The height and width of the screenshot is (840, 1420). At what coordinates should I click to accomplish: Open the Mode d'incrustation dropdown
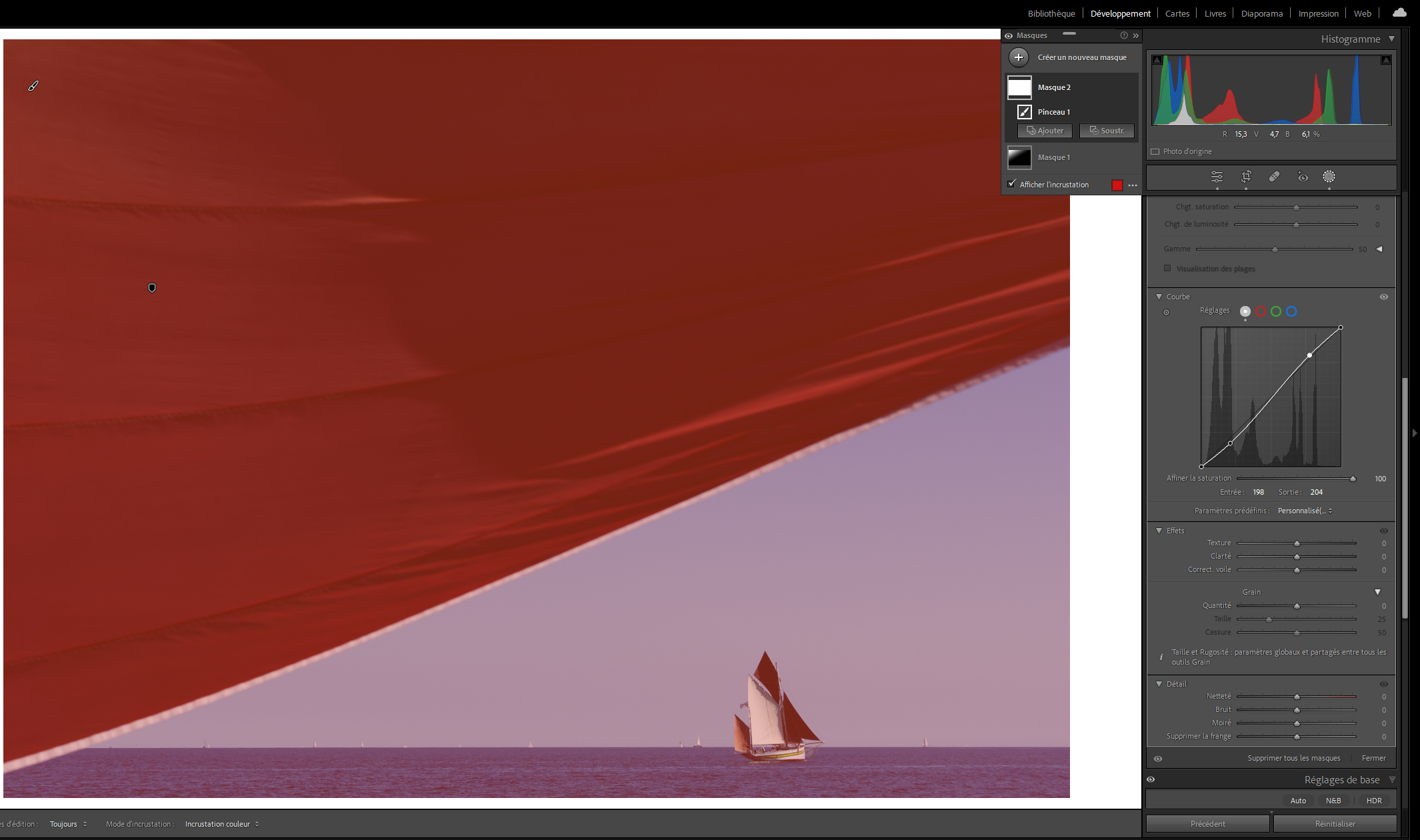pyautogui.click(x=221, y=824)
